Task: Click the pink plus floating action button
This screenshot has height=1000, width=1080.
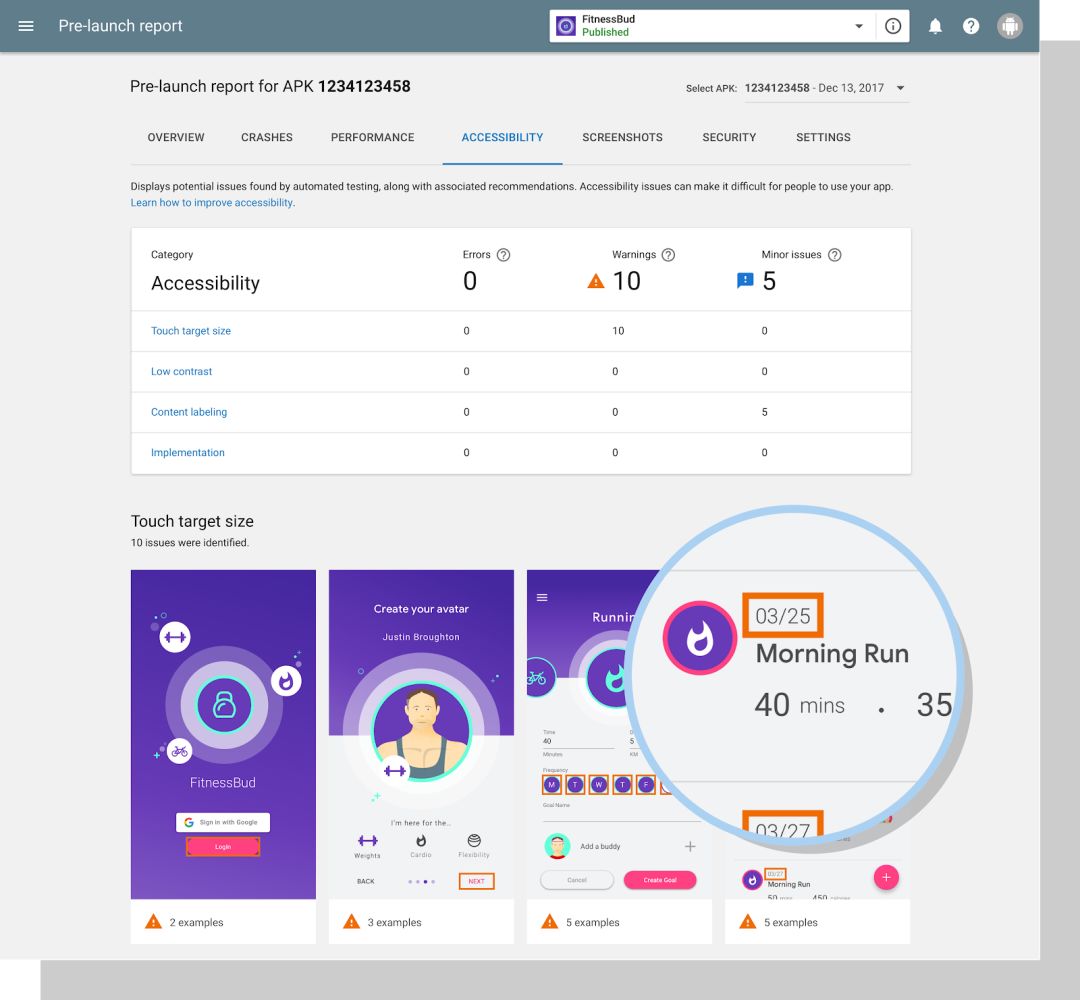Action: point(886,877)
